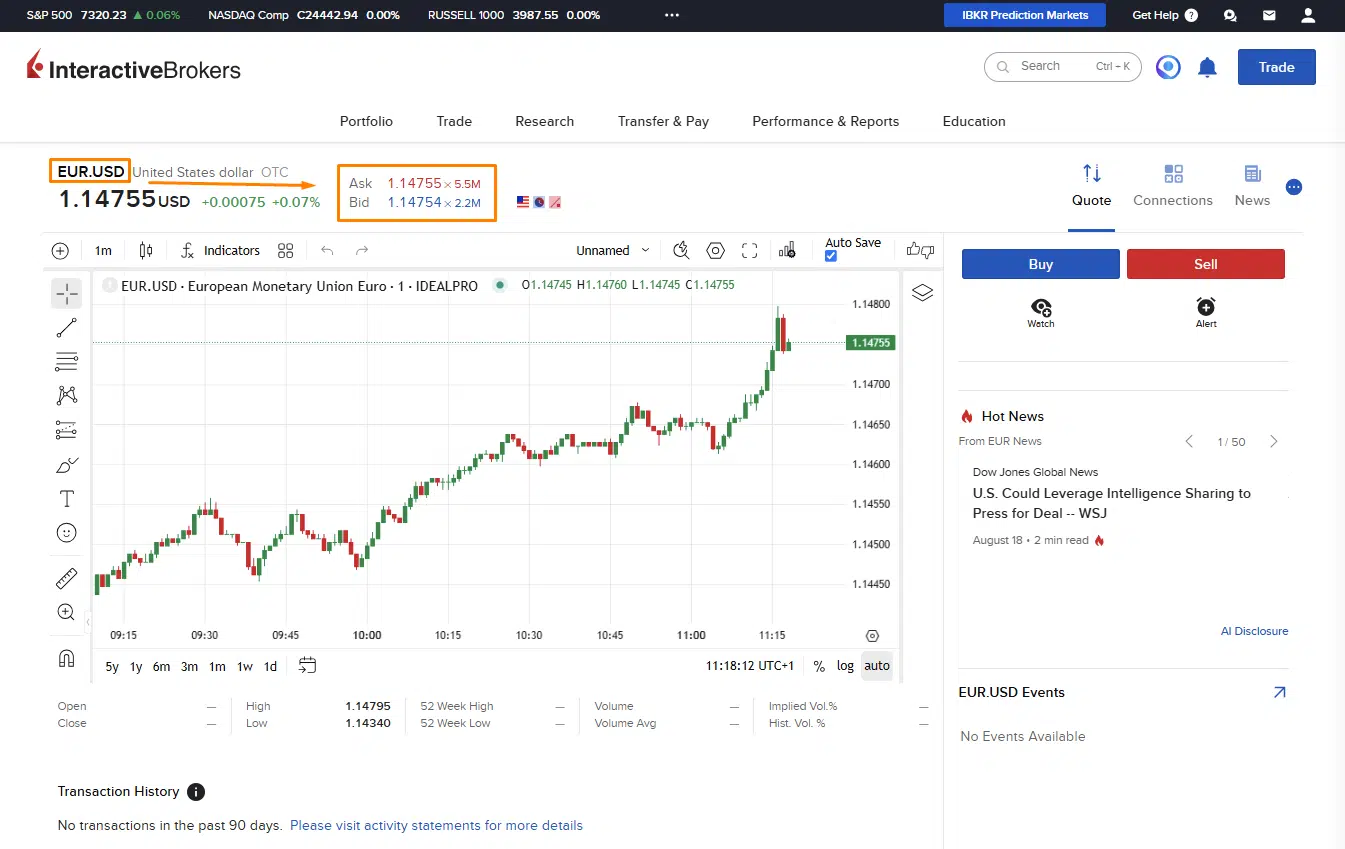Select the crosshair cursor tool

[67, 293]
